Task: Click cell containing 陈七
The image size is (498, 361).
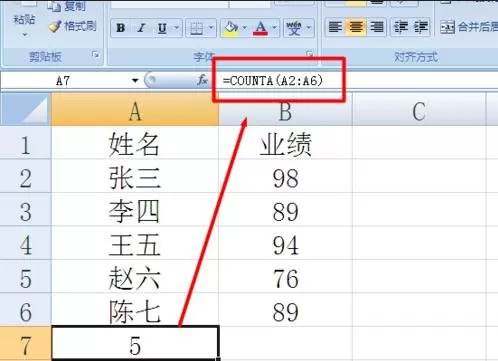Action: point(135,310)
